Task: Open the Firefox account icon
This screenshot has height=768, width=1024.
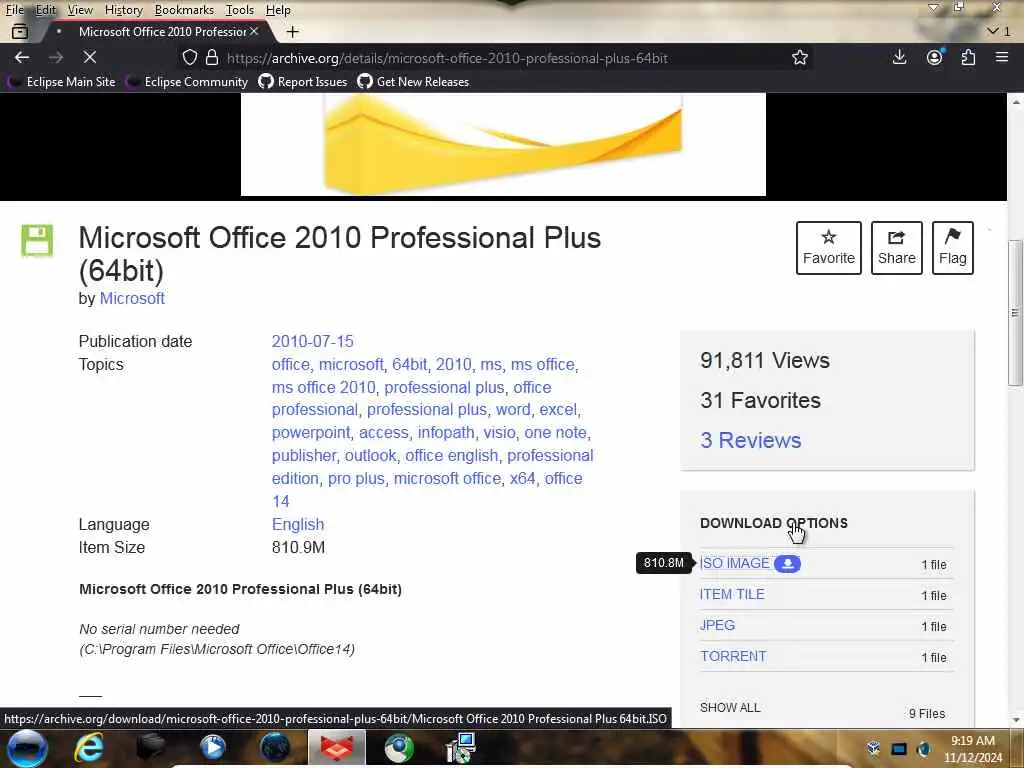Action: click(x=935, y=57)
